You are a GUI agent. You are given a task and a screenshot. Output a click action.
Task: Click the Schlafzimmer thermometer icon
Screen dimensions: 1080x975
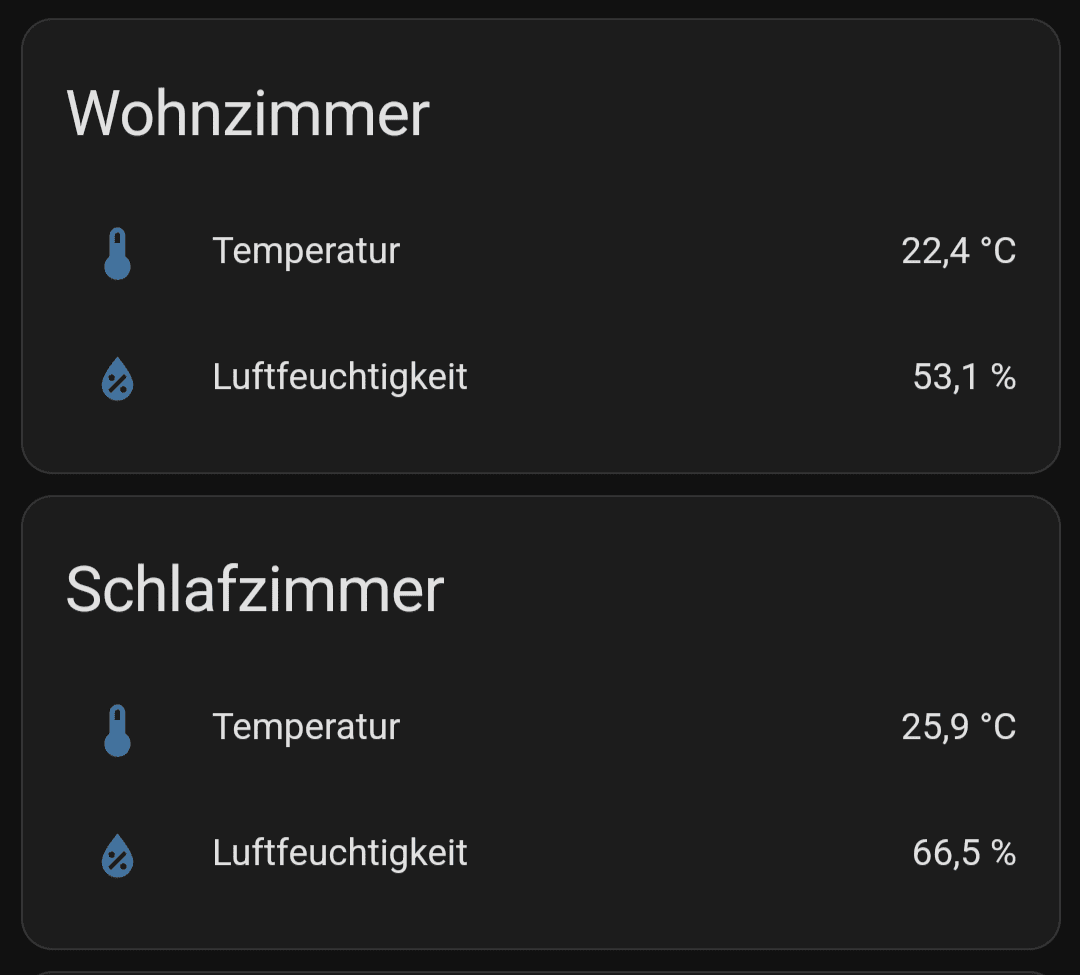118,729
